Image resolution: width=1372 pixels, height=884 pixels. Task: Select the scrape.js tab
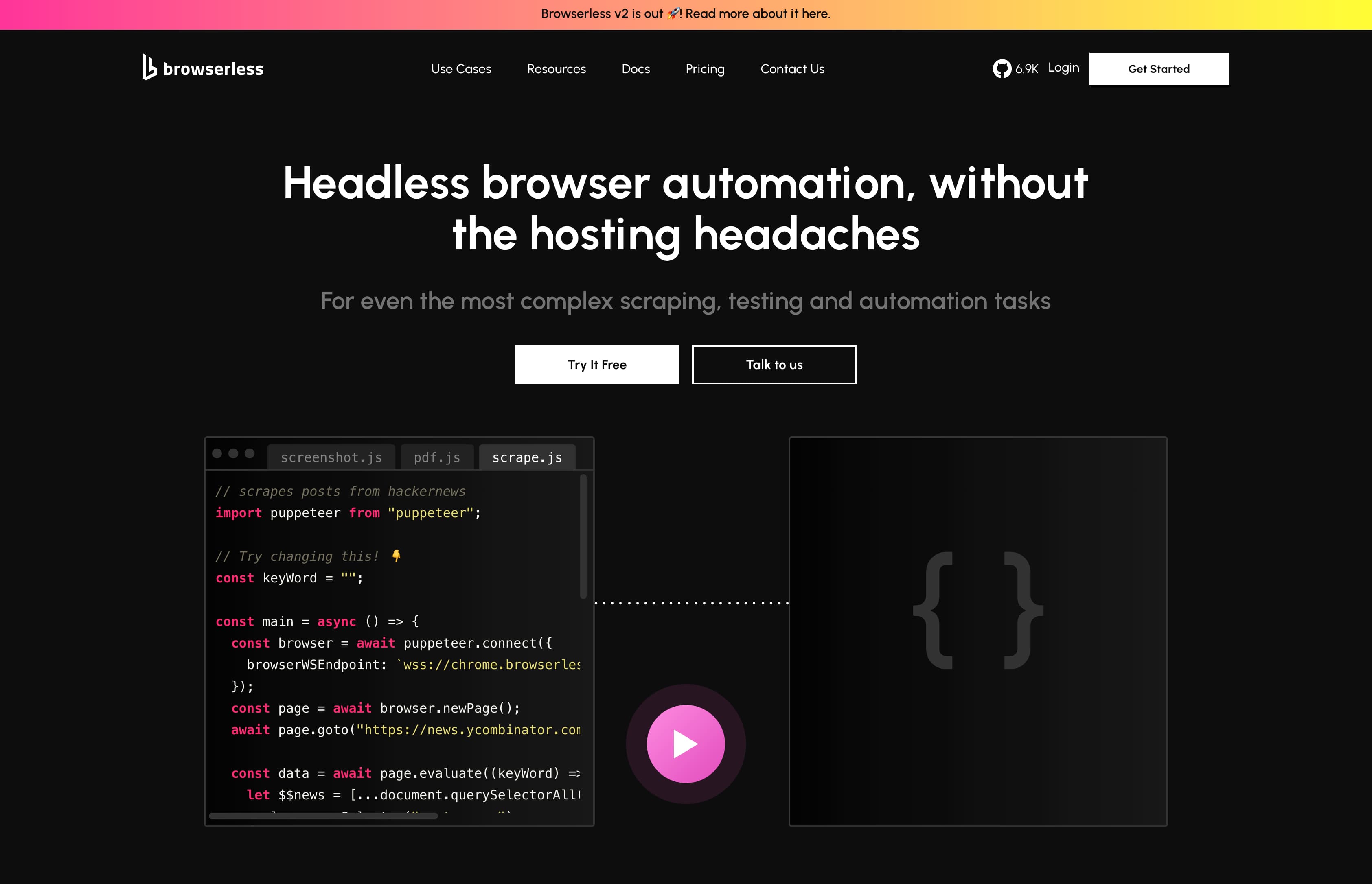point(527,457)
